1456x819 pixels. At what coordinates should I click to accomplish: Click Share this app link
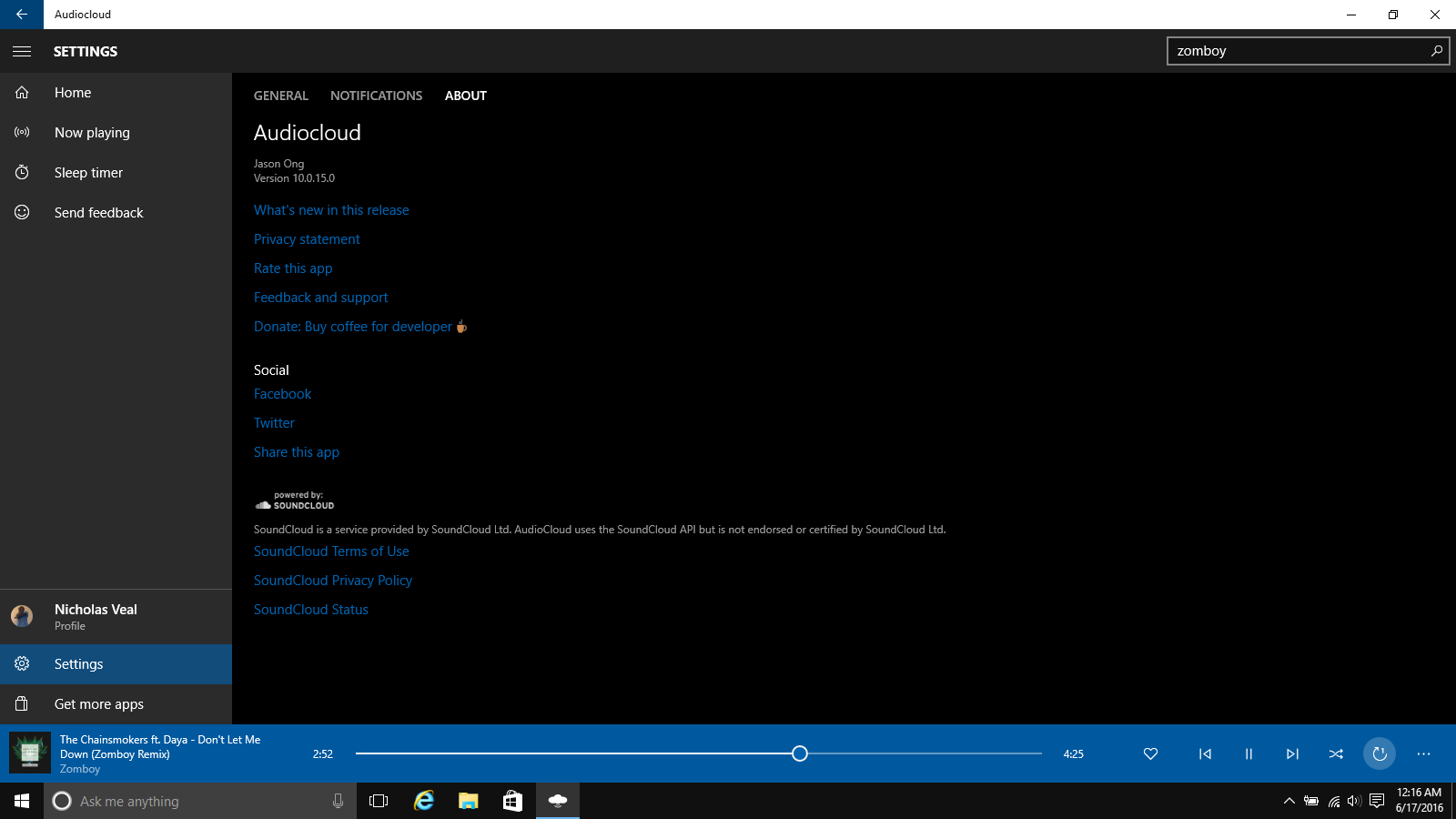click(x=297, y=452)
